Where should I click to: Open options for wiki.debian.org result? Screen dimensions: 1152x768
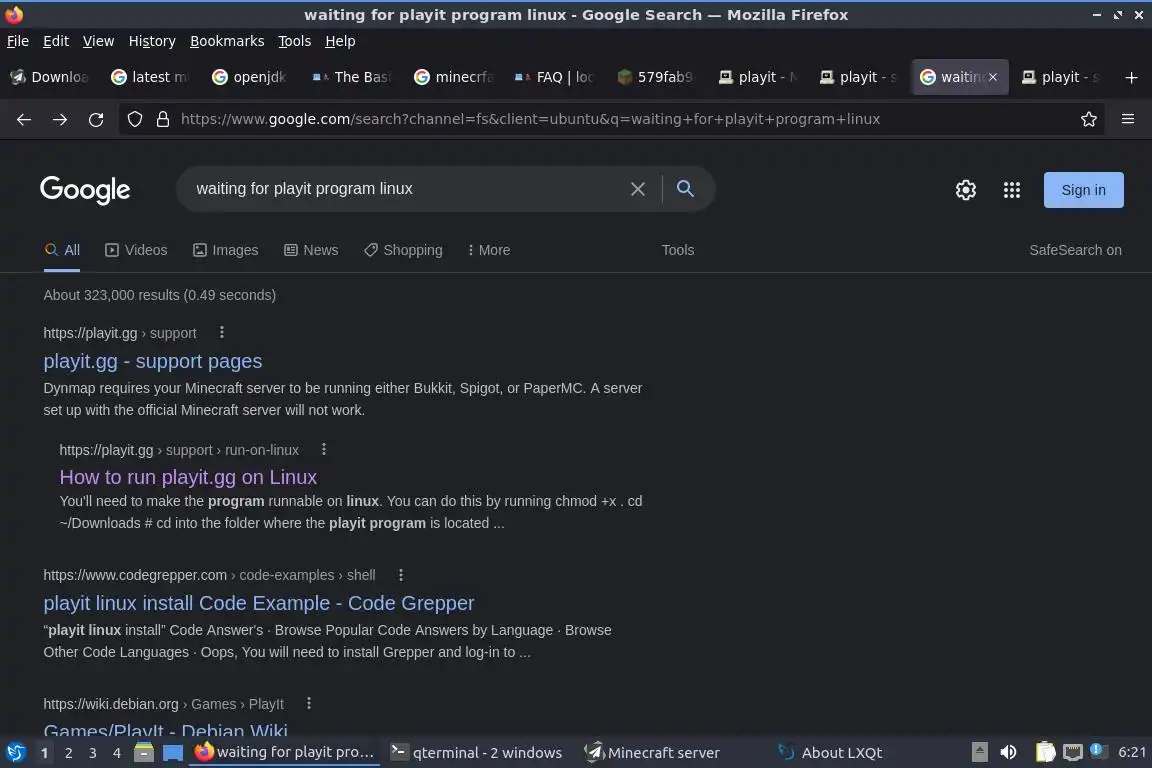point(309,703)
